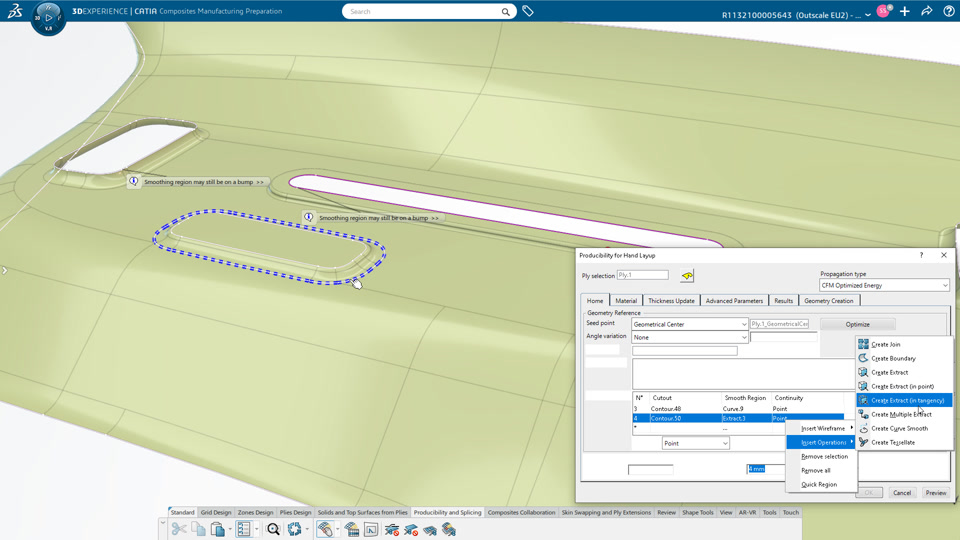
Task: Click the share arrow icon in top bar
Action: pos(926,11)
